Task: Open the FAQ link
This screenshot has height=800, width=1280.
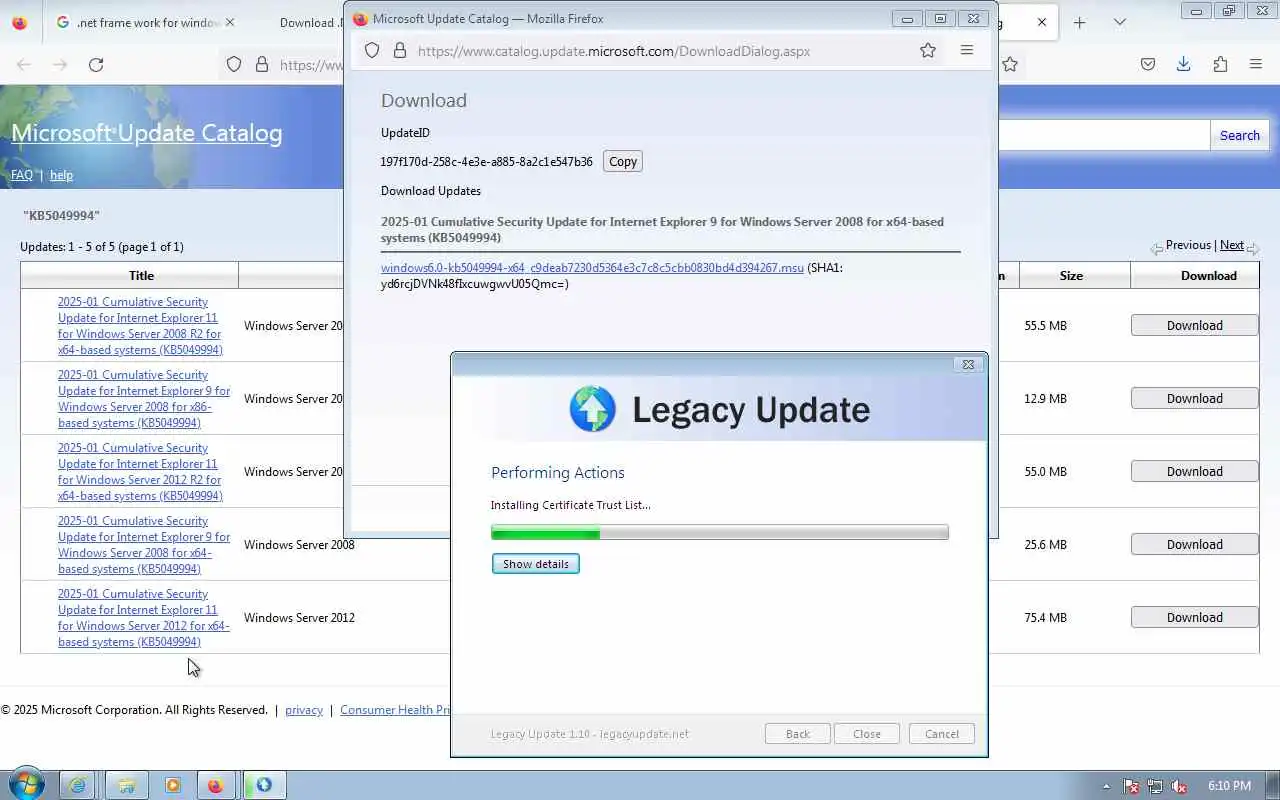Action: (21, 175)
